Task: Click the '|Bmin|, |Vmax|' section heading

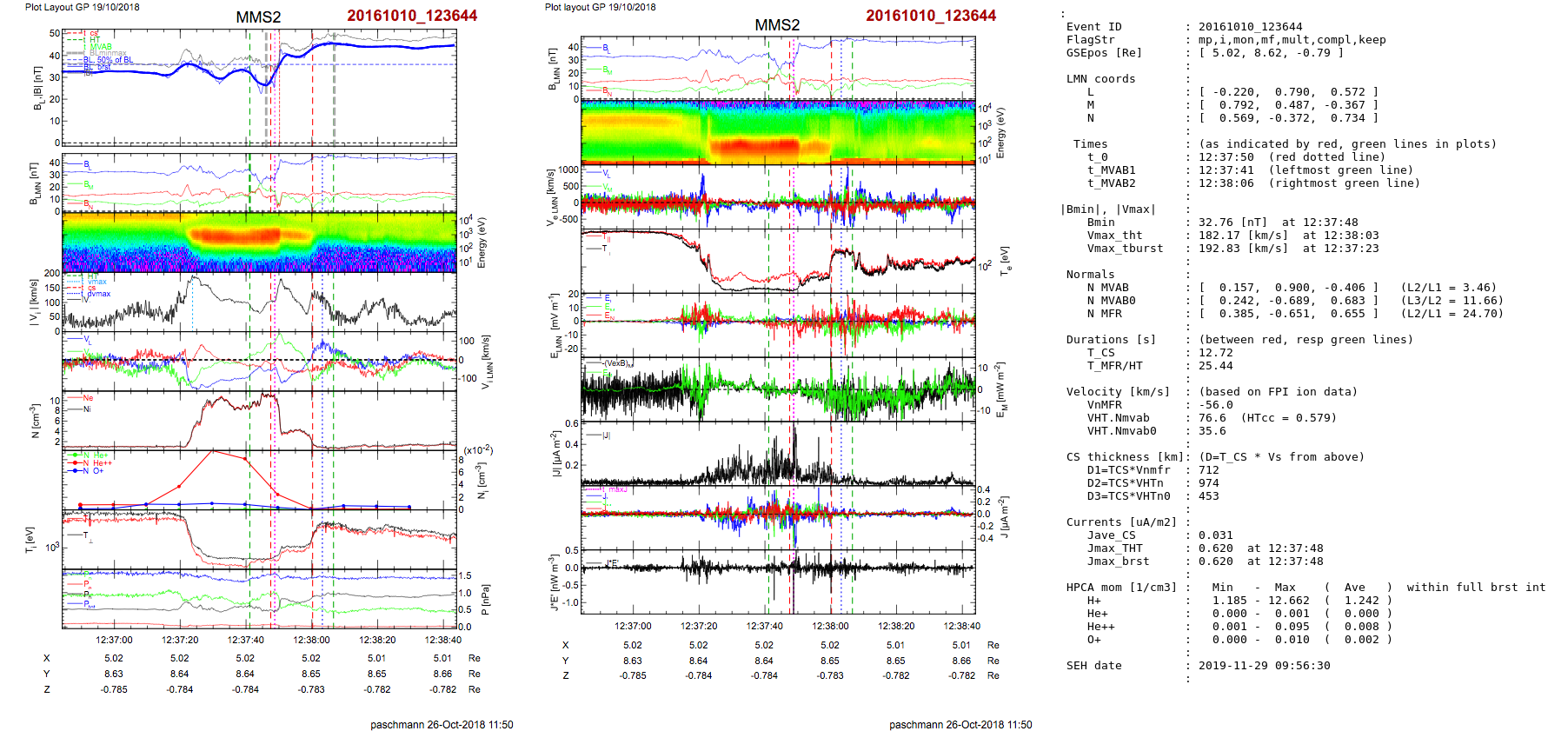Action: 1107,209
